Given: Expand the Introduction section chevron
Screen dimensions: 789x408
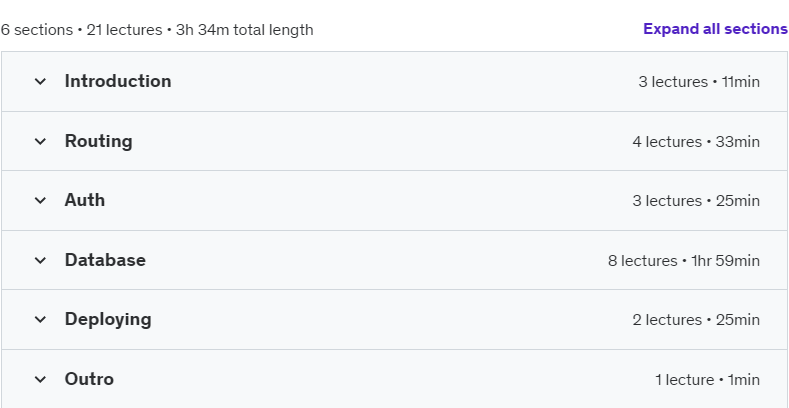Looking at the screenshot, I should 40,81.
